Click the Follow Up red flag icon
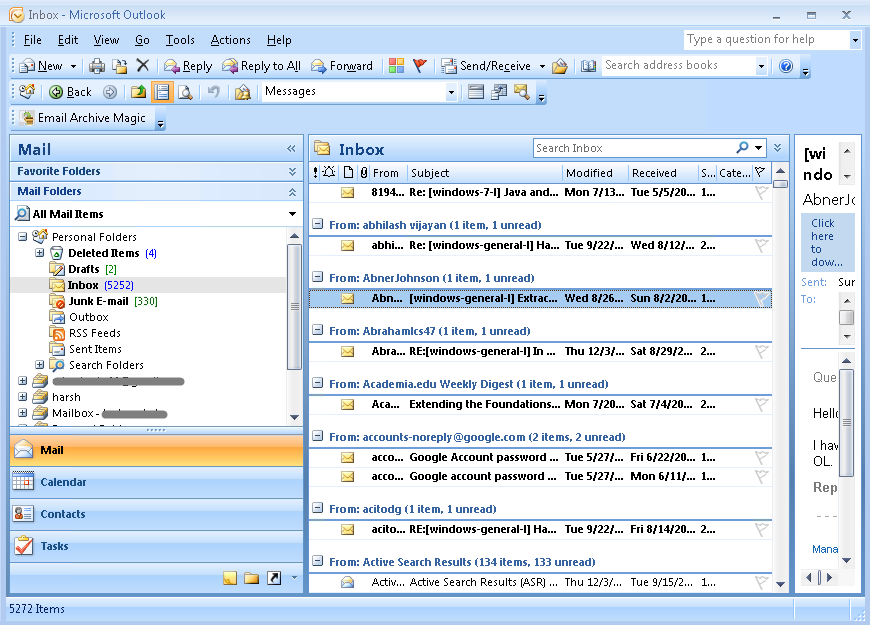Viewport: 870px width, 625px height. [420, 66]
